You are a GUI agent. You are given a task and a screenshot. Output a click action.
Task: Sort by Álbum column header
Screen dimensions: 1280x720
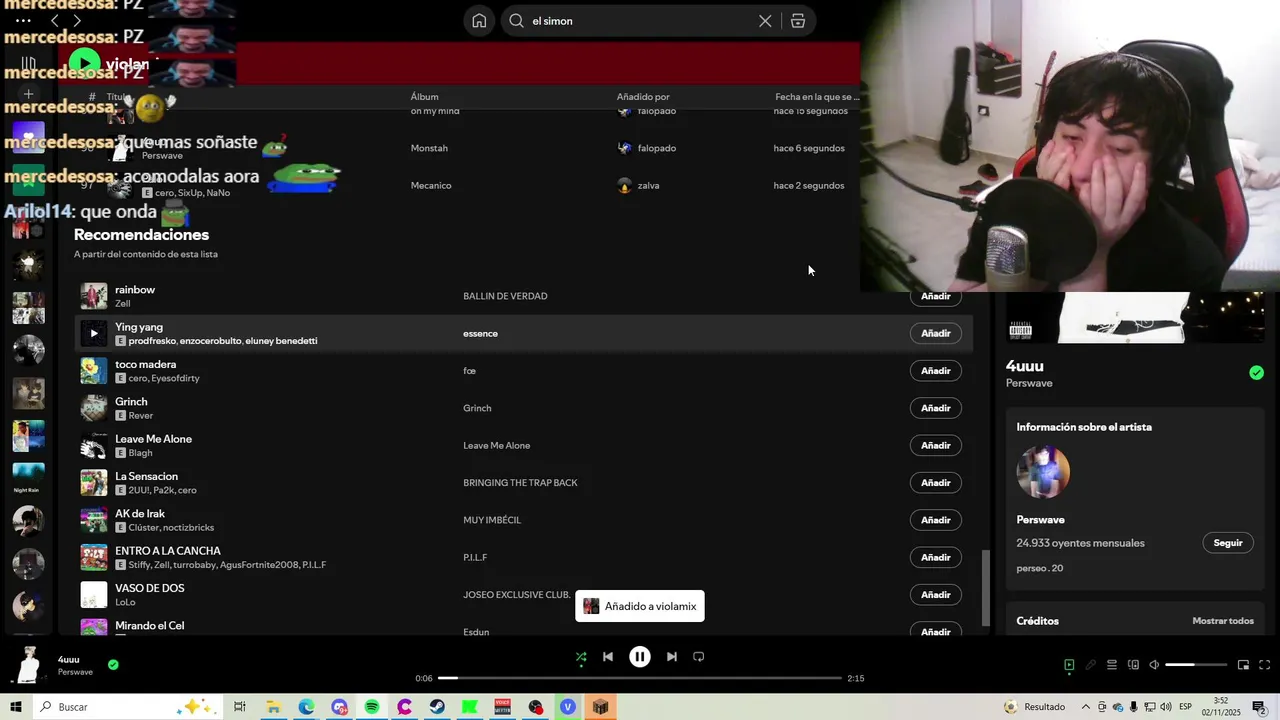[x=425, y=97]
